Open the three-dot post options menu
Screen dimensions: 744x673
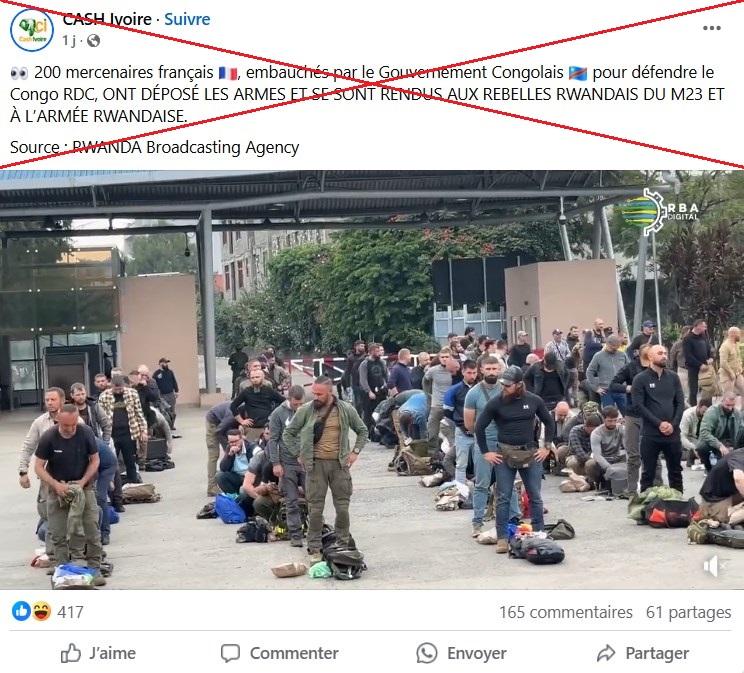(x=712, y=28)
